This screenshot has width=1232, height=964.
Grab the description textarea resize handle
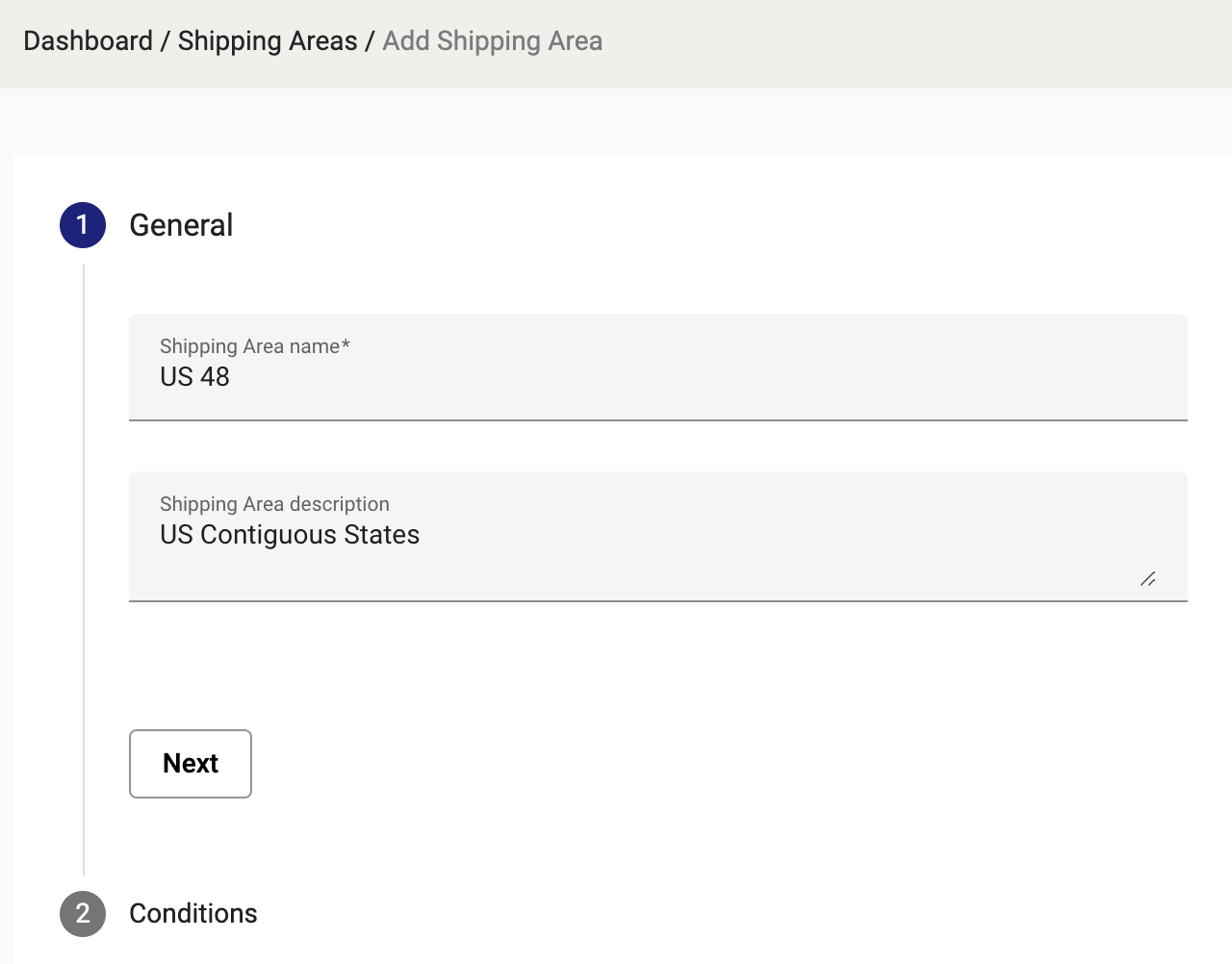pyautogui.click(x=1148, y=579)
